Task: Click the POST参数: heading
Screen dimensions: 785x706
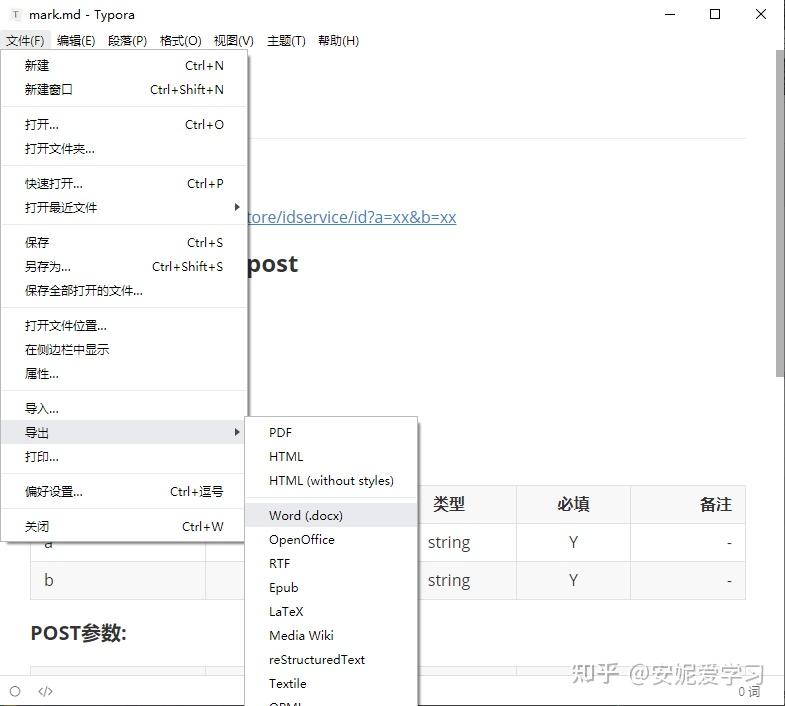Action: (79, 633)
